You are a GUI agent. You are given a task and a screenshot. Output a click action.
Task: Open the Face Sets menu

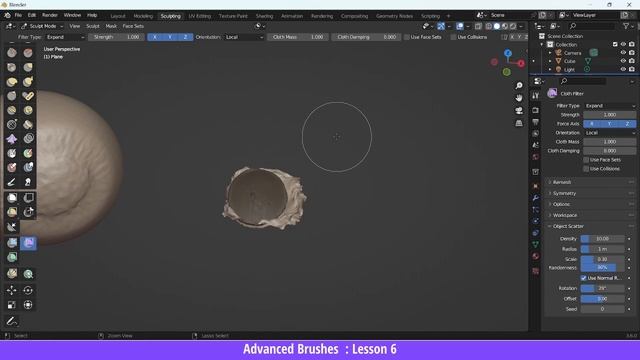133,26
